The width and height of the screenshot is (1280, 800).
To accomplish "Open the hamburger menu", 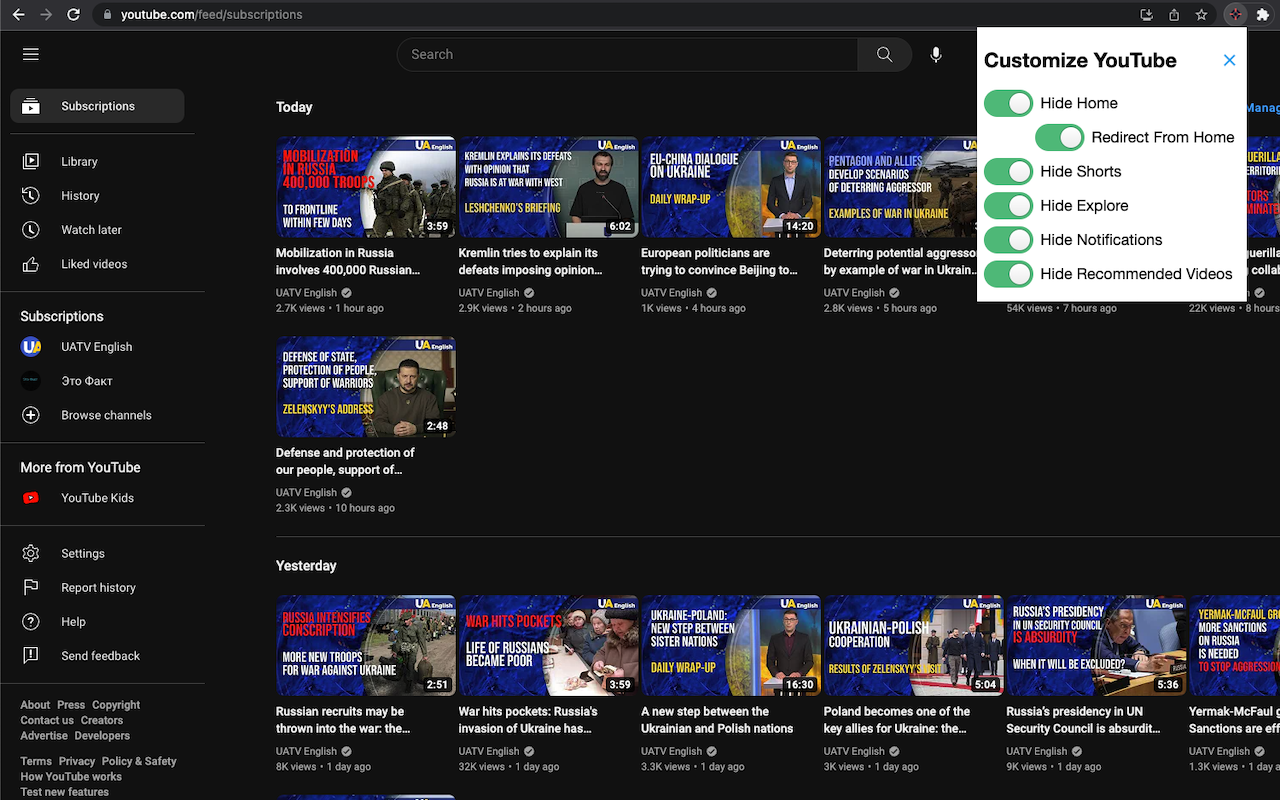I will [x=30, y=54].
